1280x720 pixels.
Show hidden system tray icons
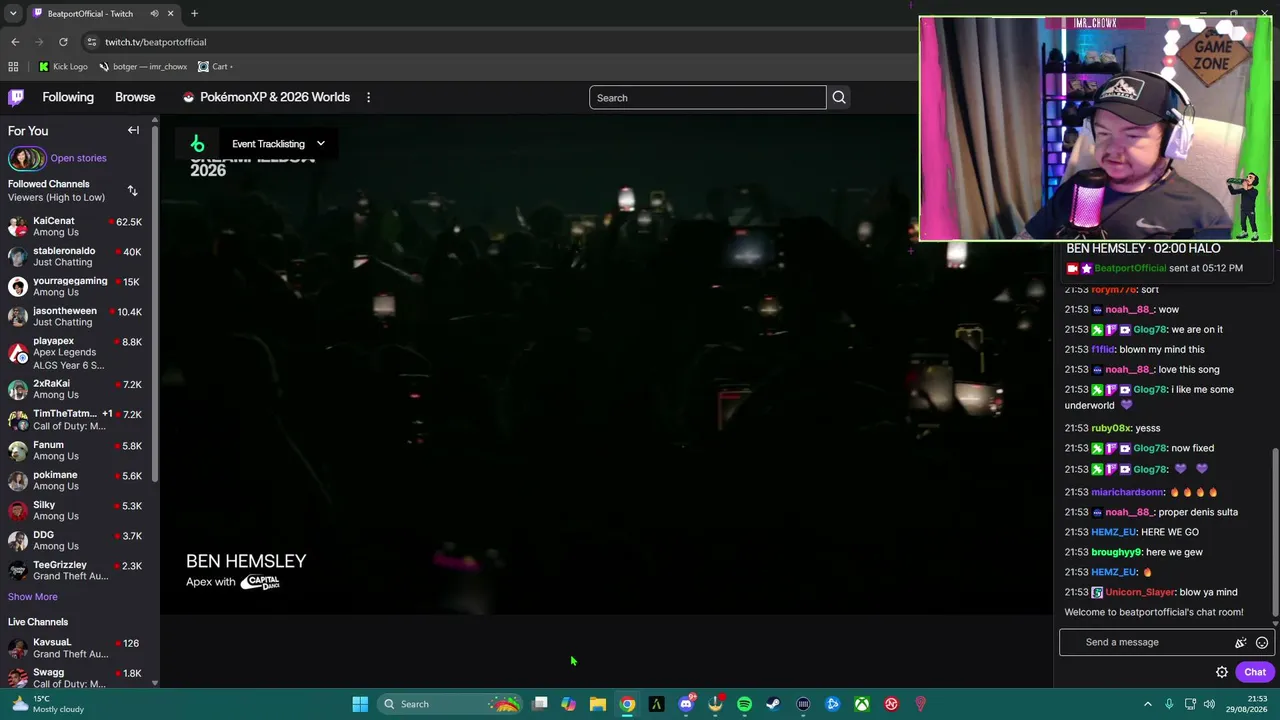coord(1147,704)
